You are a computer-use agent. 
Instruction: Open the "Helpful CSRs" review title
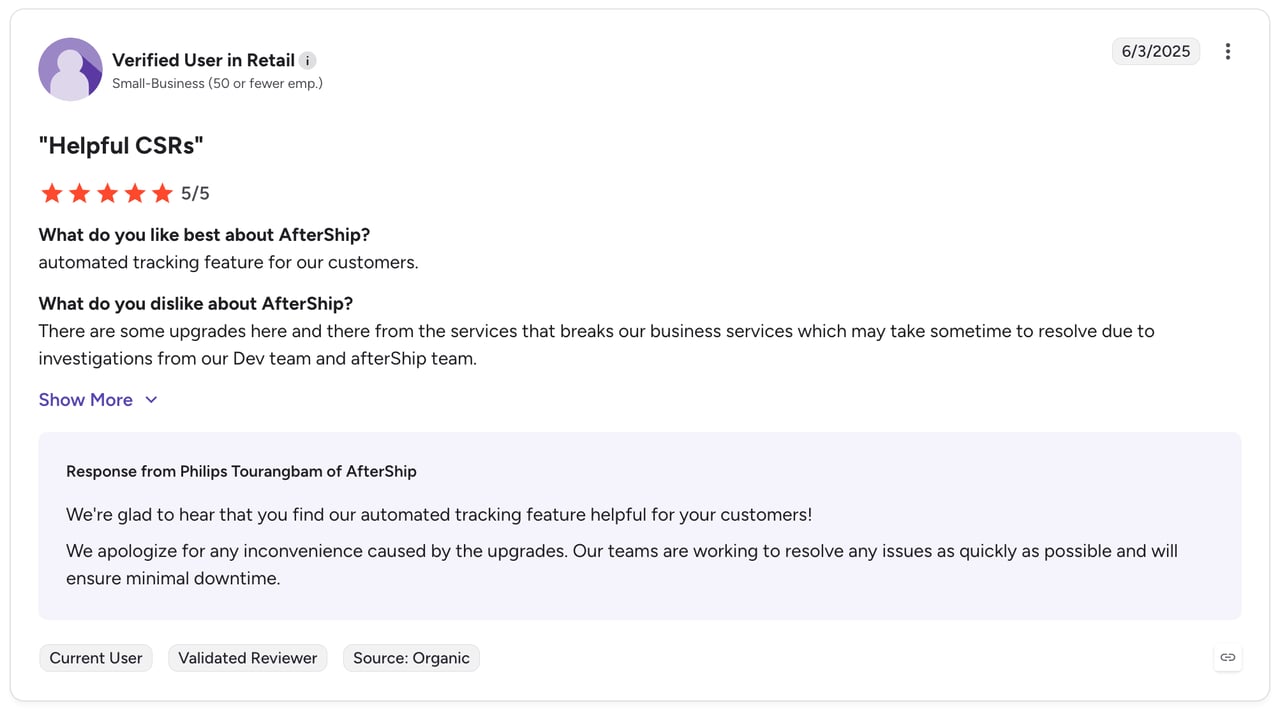pos(121,146)
